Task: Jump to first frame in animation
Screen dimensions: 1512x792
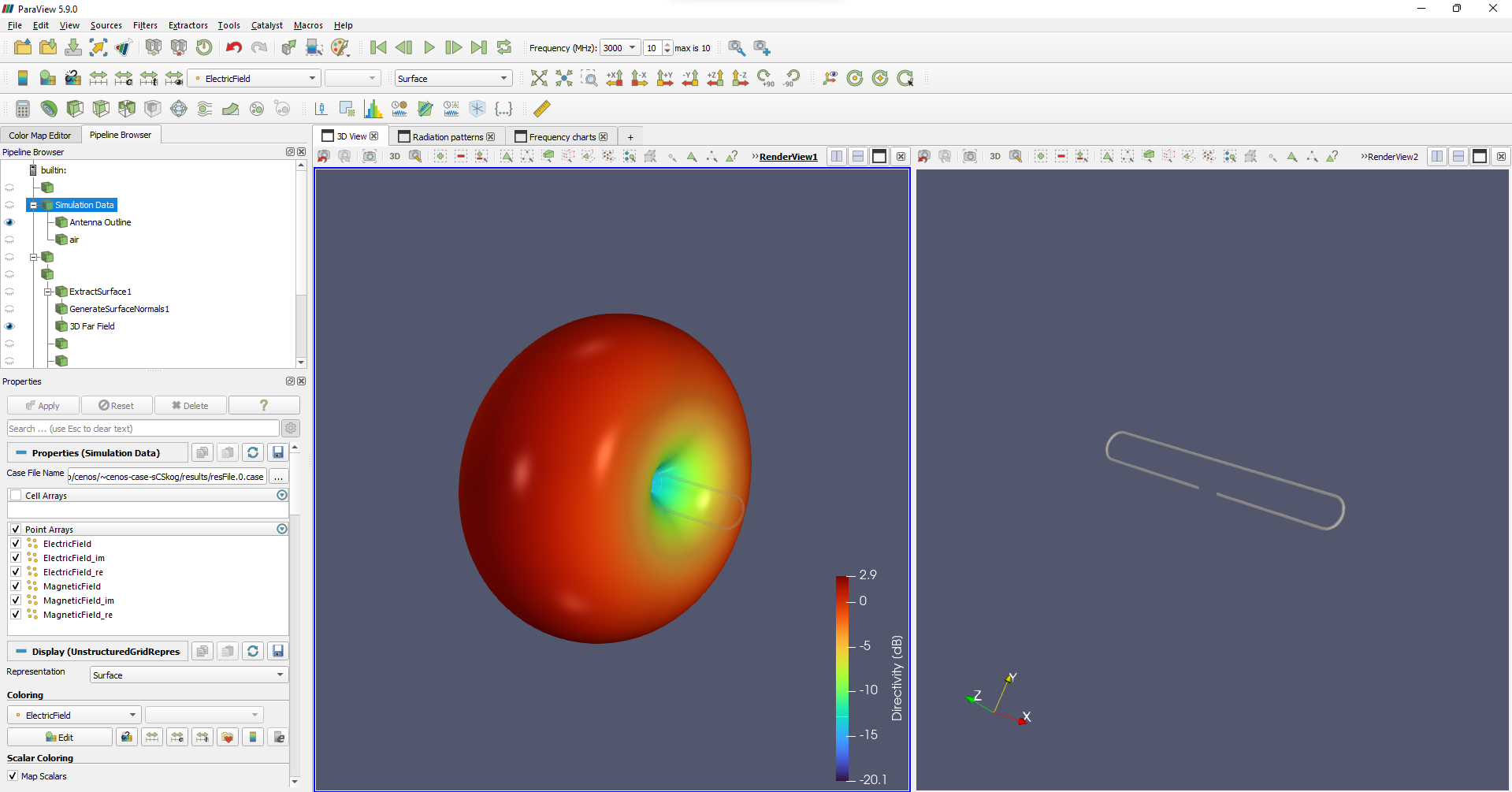Action: (x=378, y=47)
